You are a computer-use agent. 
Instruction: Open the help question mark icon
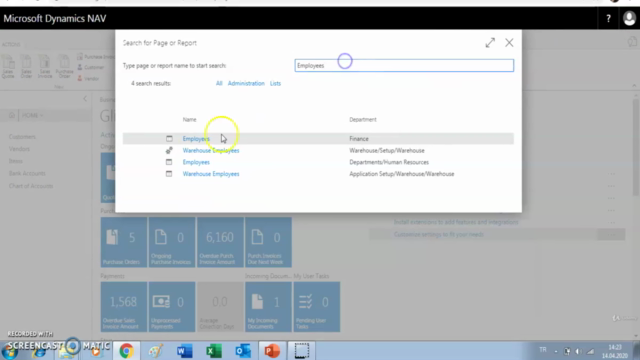[x=608, y=18]
